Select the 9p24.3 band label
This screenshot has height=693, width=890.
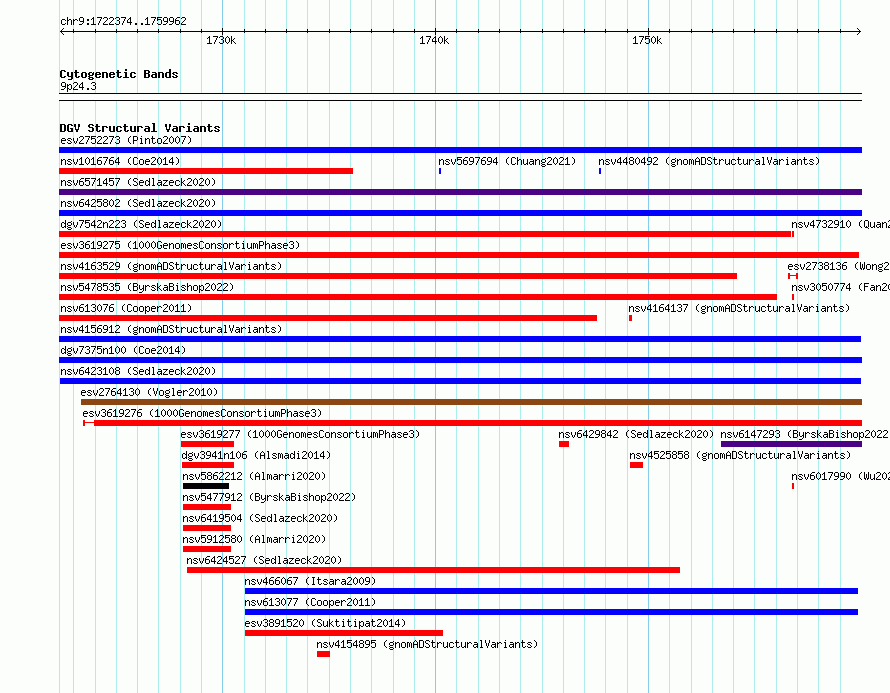point(78,86)
